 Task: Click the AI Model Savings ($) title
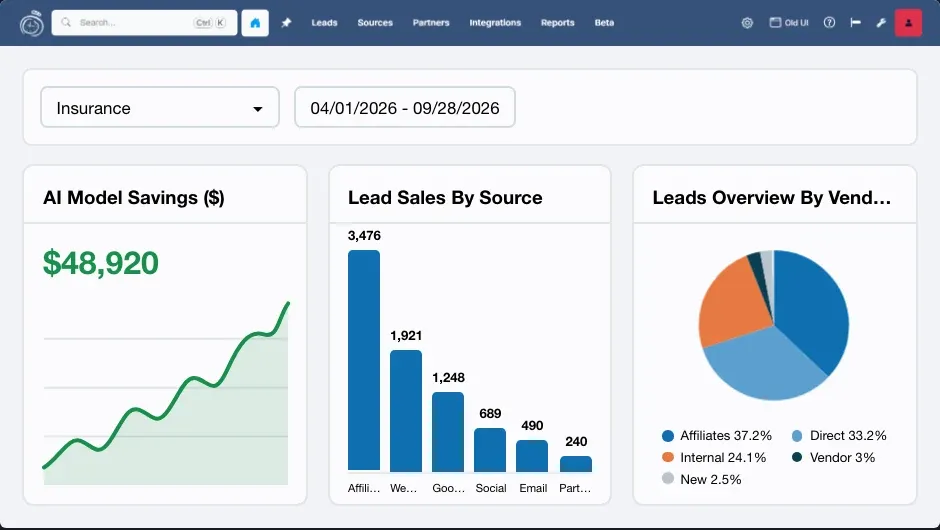pos(134,198)
